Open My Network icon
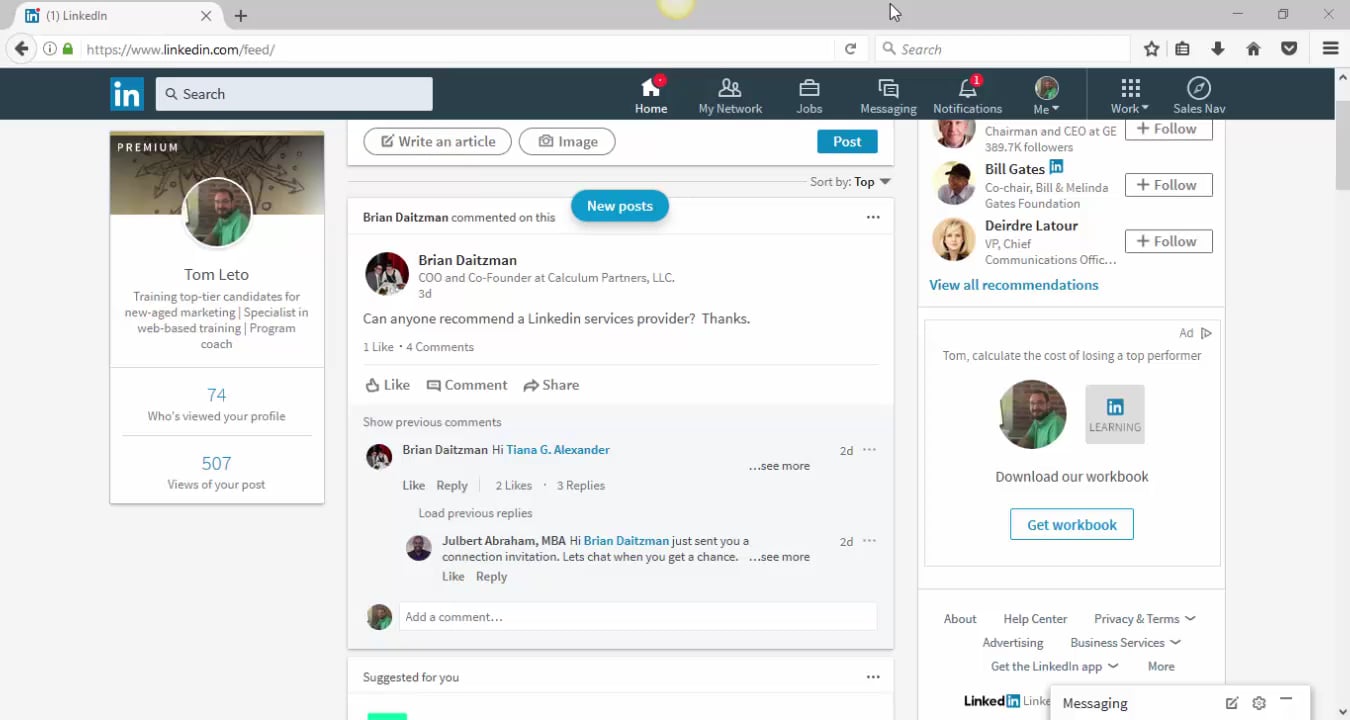Viewport: 1350px width, 720px height. 730,94
